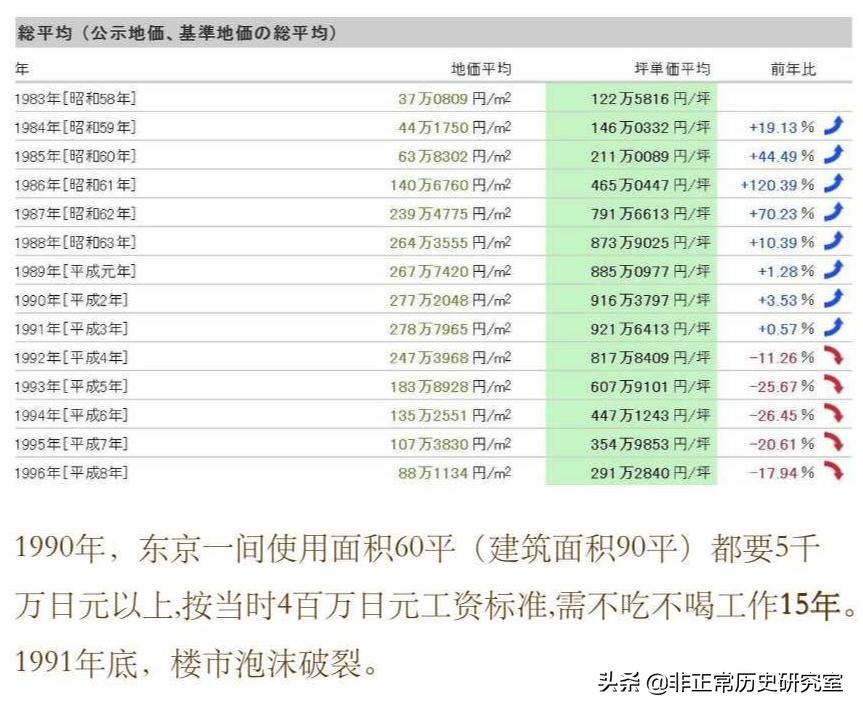Click the blue up arrow in the 1990年 row
The height and width of the screenshot is (713, 863).
pyautogui.click(x=834, y=298)
